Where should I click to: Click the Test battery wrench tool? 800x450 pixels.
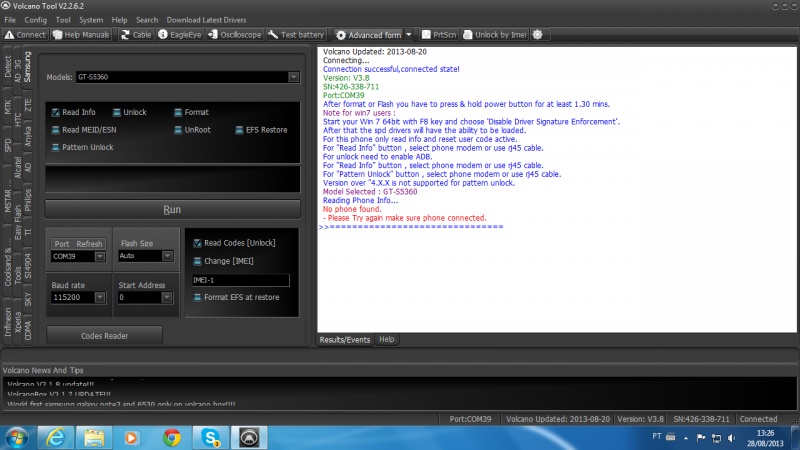(296, 35)
